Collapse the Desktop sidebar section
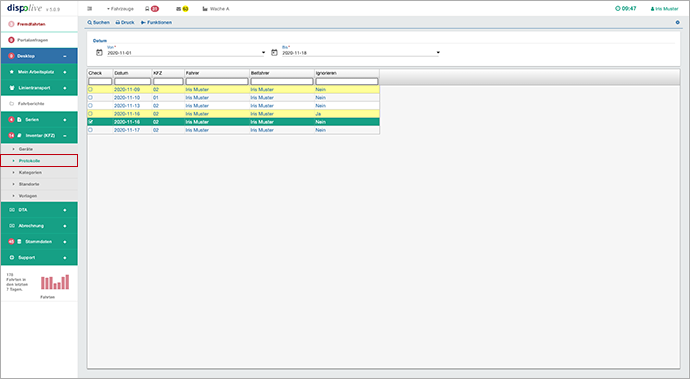 pyautogui.click(x=65, y=56)
